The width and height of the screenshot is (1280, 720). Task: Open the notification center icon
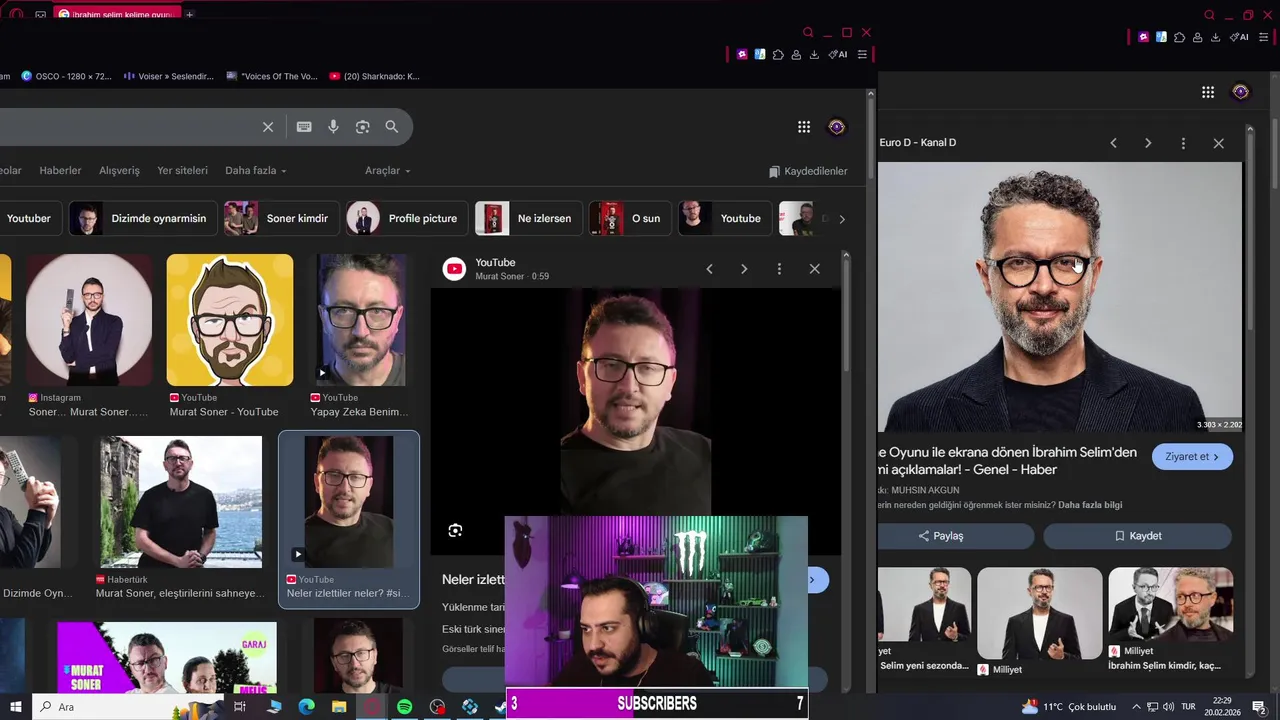[1259, 707]
